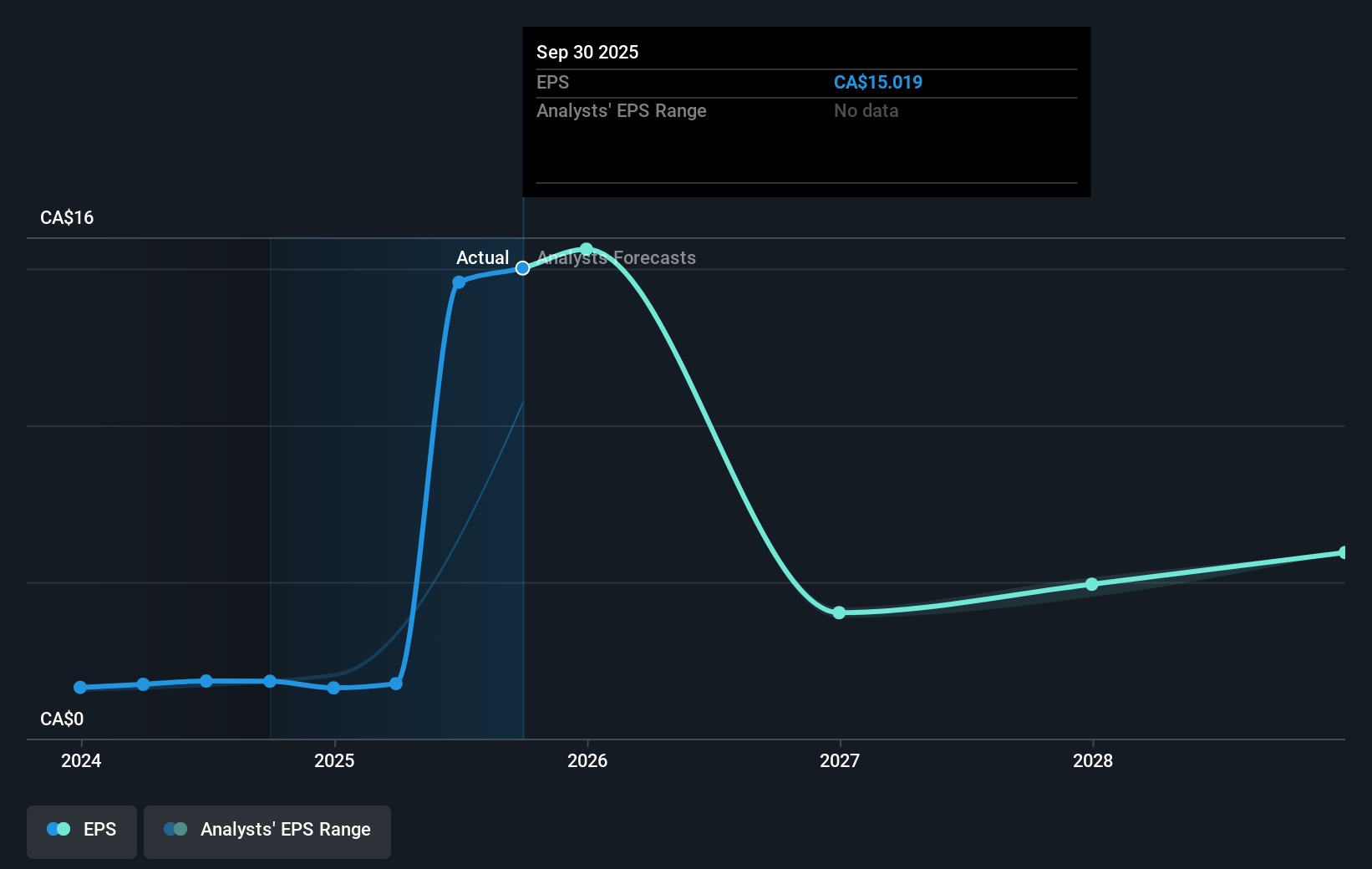The image size is (1372, 869).
Task: Select the 2028 forecast EPS data point
Action: (x=1092, y=584)
